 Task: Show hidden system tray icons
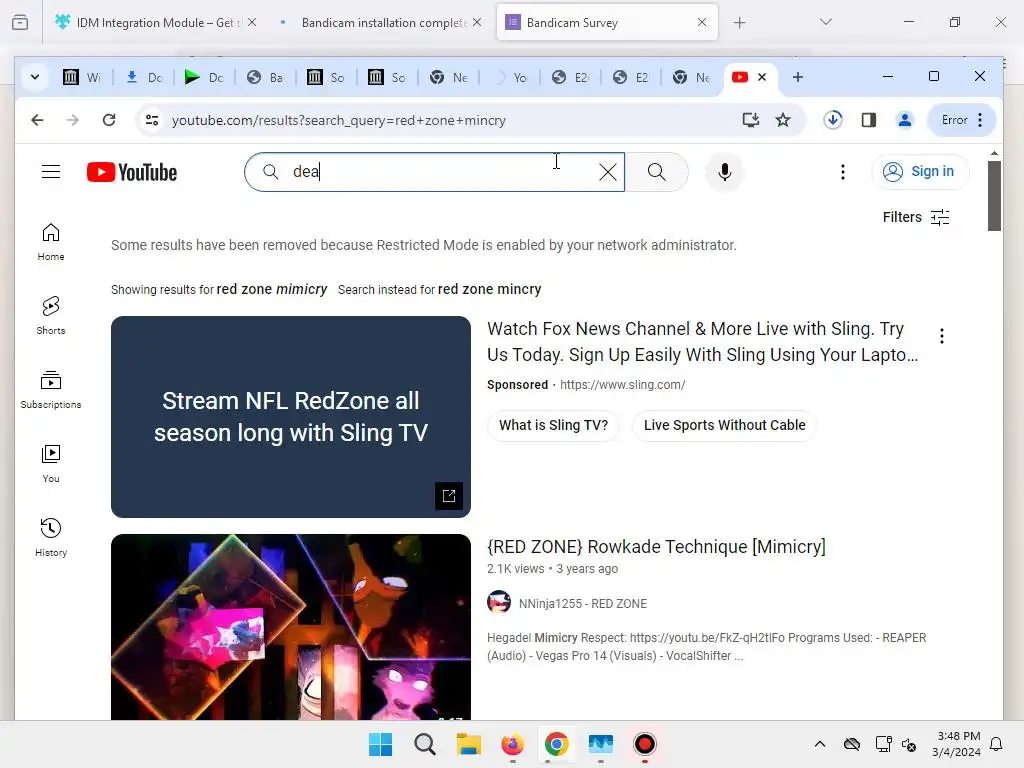[x=820, y=744]
